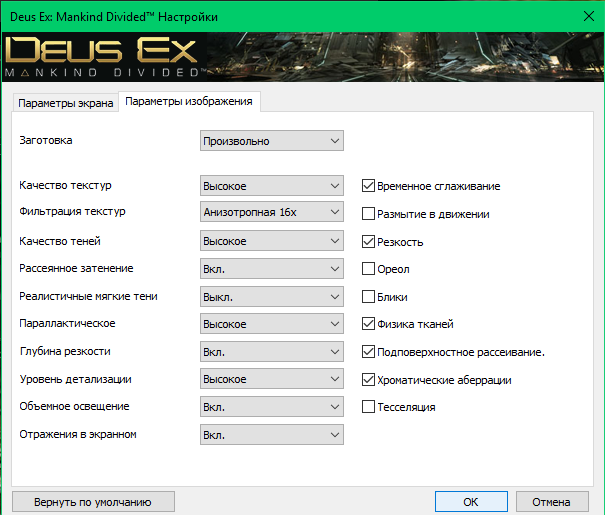
Task: Open the Отражения в экранном dropdown
Action: [272, 435]
